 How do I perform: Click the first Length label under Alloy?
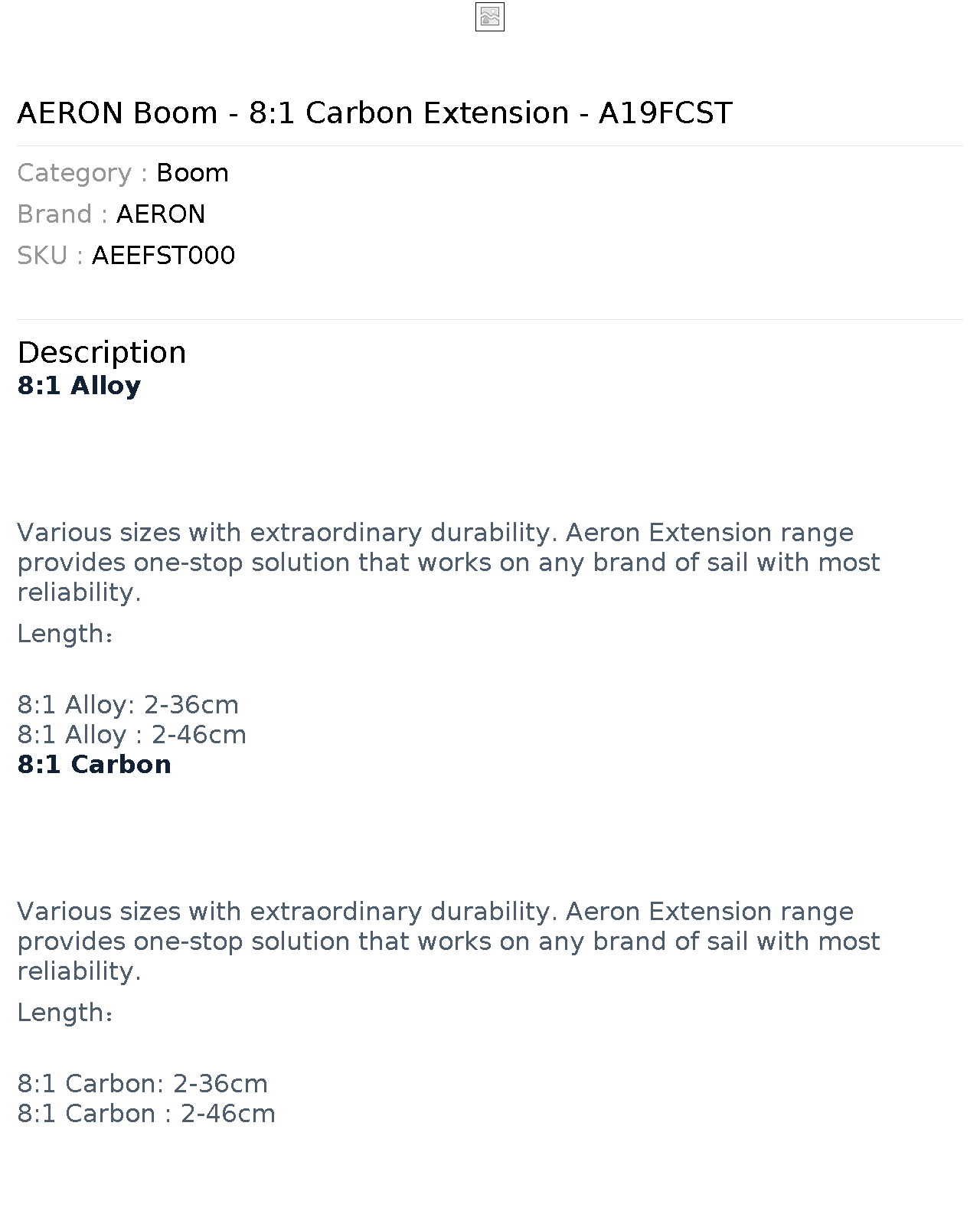click(66, 634)
